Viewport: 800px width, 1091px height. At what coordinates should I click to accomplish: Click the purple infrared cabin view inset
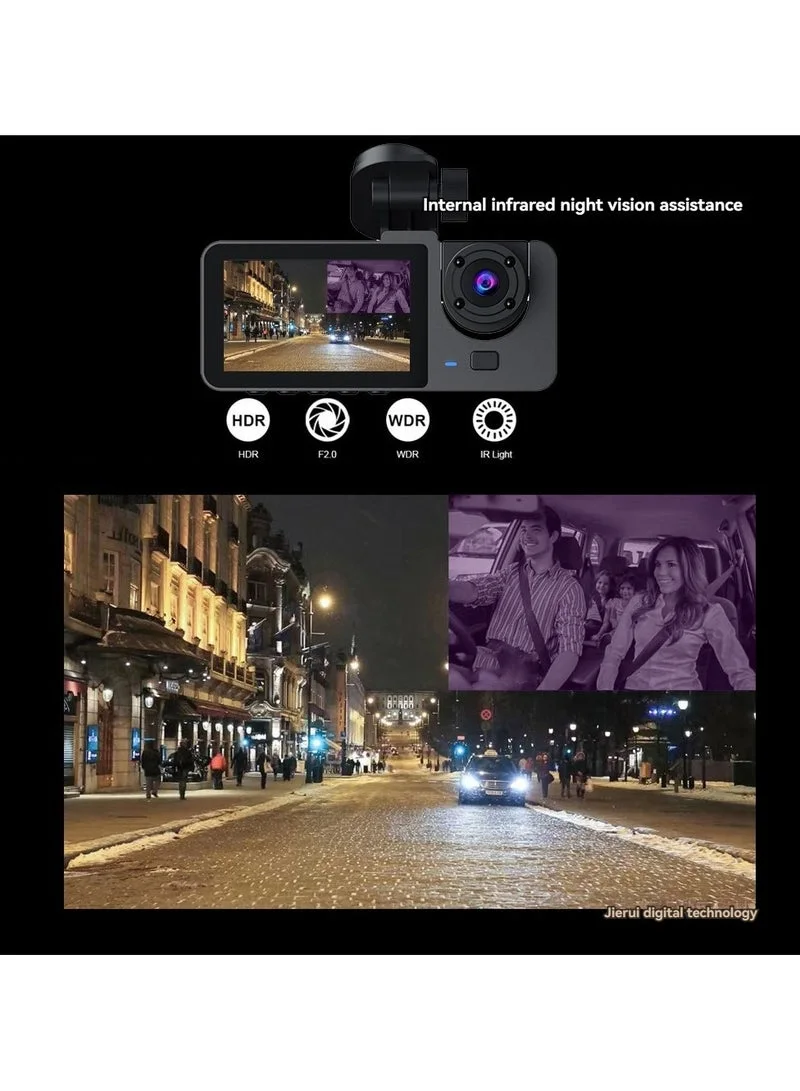(601, 592)
